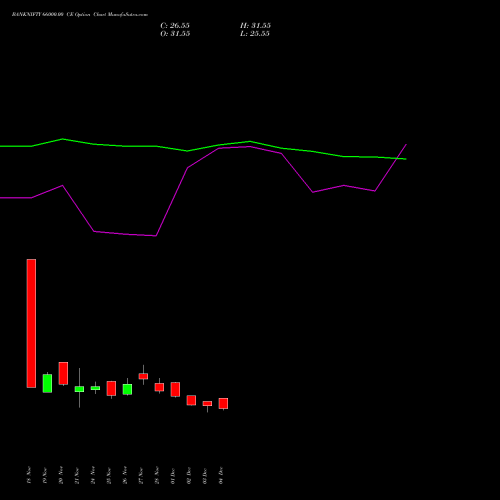This screenshot has height=500, width=500.
Task: Click the red candle for 28 Nov
Action: 159,387
